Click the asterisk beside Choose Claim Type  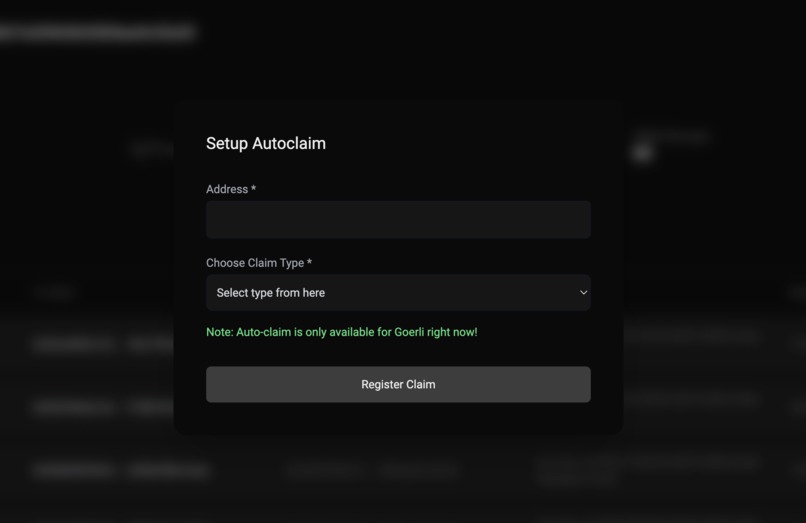coord(309,262)
